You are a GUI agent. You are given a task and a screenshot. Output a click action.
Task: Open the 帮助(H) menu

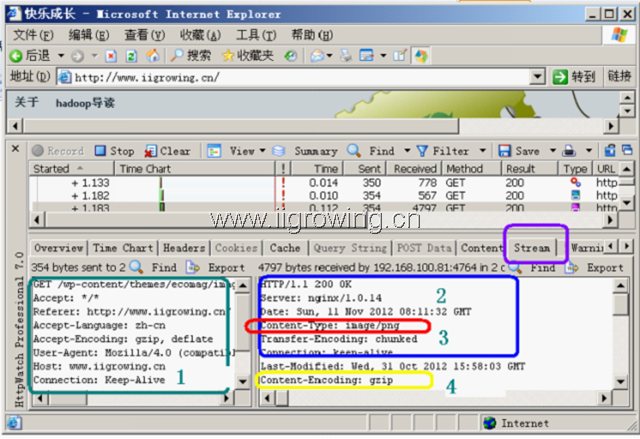coord(312,35)
